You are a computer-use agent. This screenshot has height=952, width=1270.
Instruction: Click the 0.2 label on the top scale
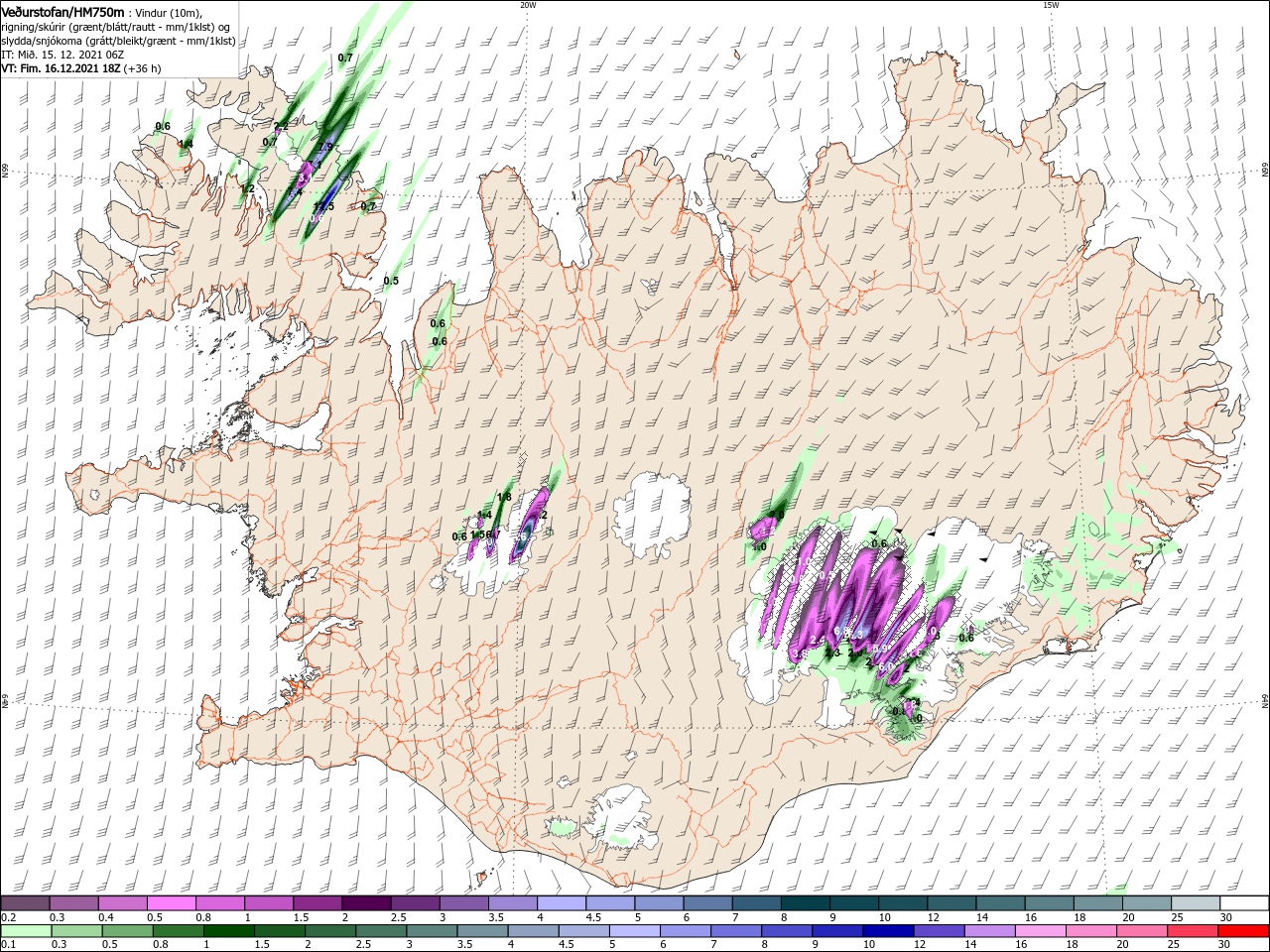pyautogui.click(x=8, y=917)
